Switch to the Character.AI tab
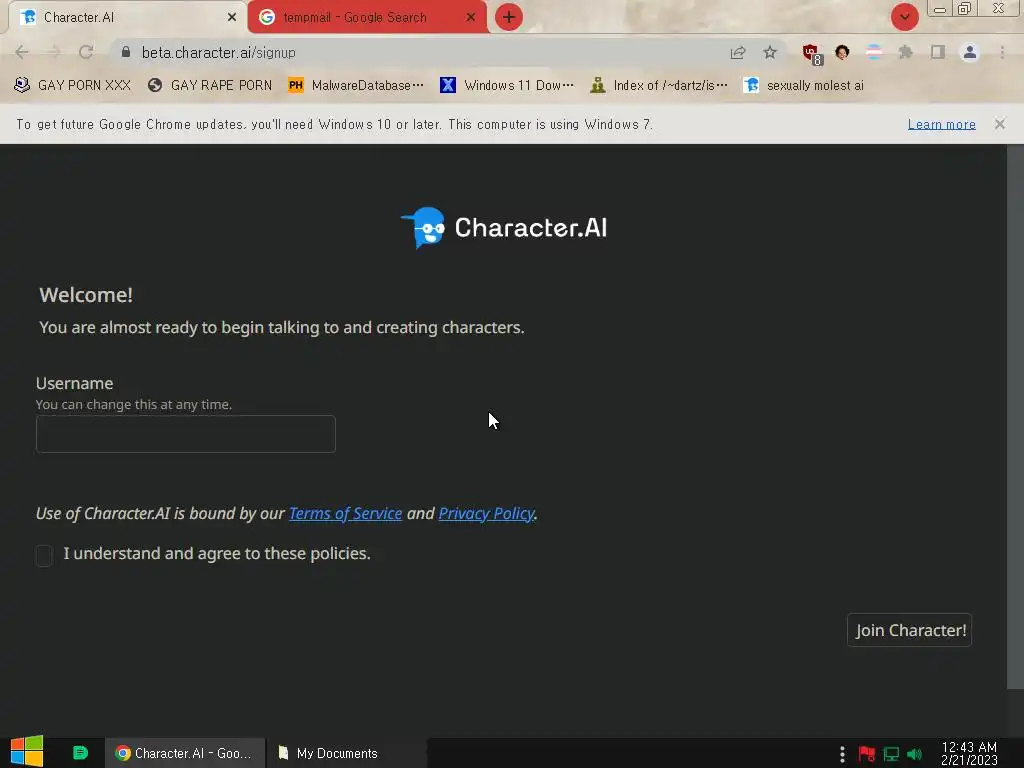 pos(127,17)
